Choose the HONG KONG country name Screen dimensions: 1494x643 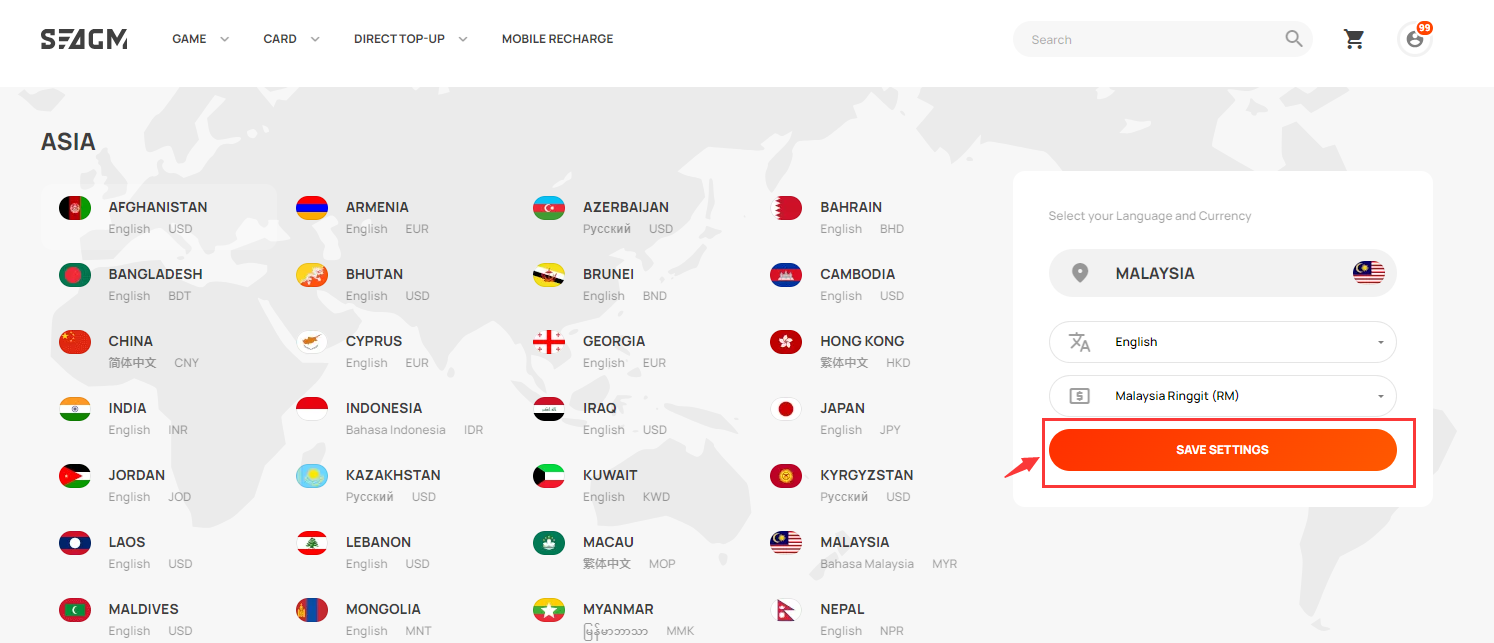(862, 341)
